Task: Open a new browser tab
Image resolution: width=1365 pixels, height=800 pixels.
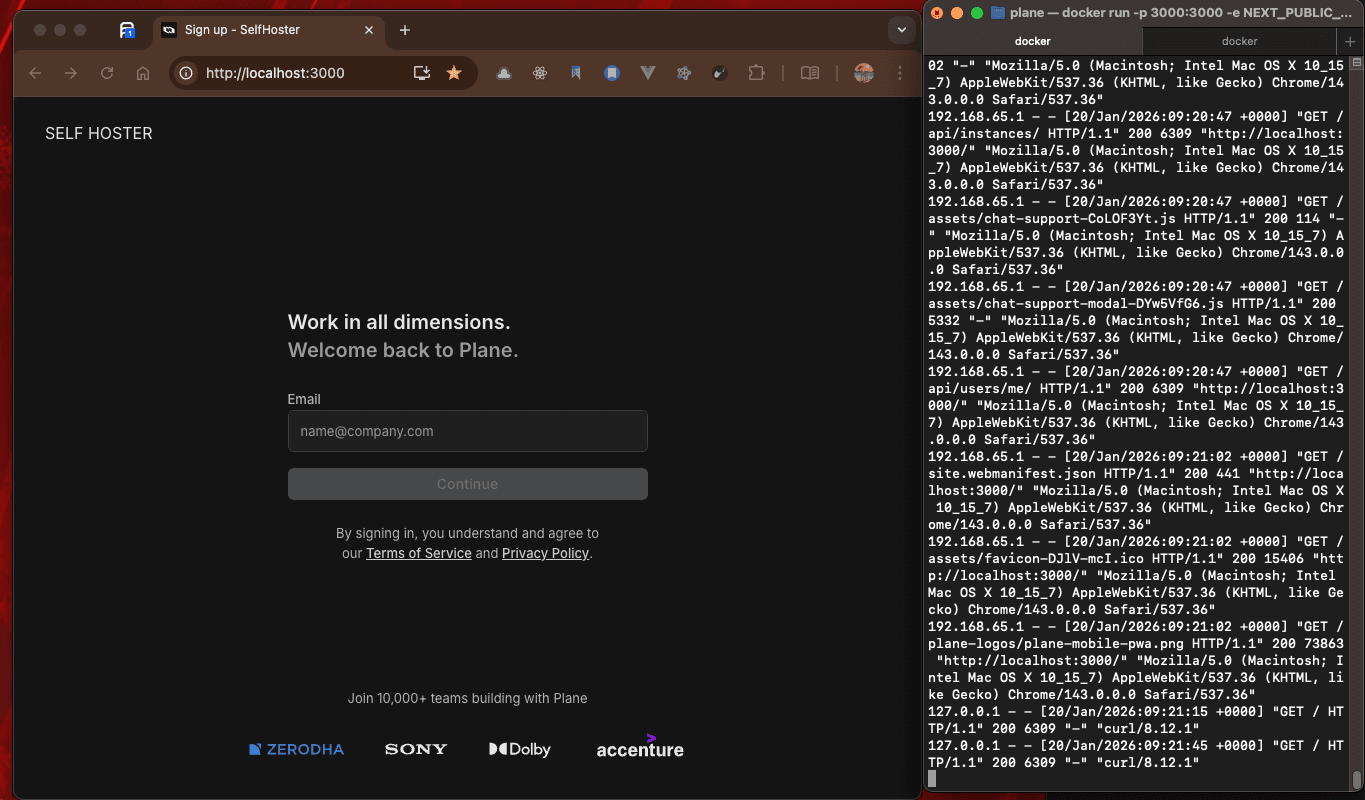Action: click(x=405, y=30)
